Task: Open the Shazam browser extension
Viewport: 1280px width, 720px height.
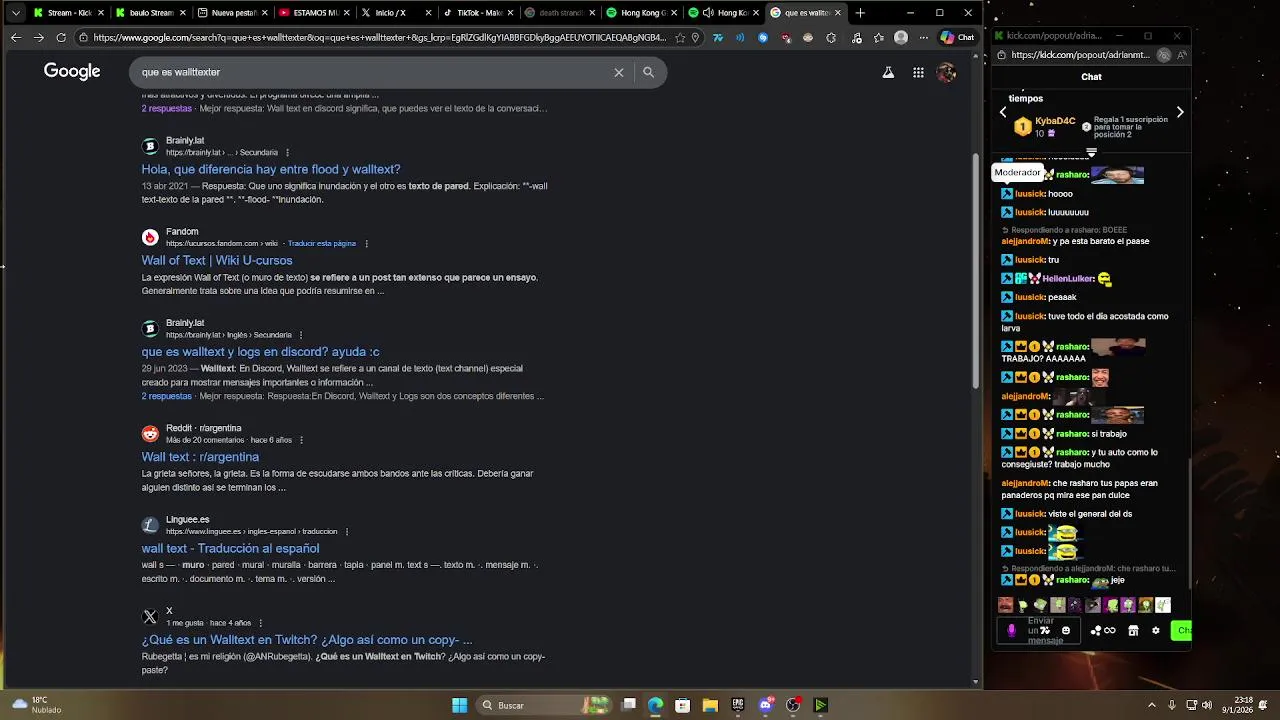Action: (763, 38)
